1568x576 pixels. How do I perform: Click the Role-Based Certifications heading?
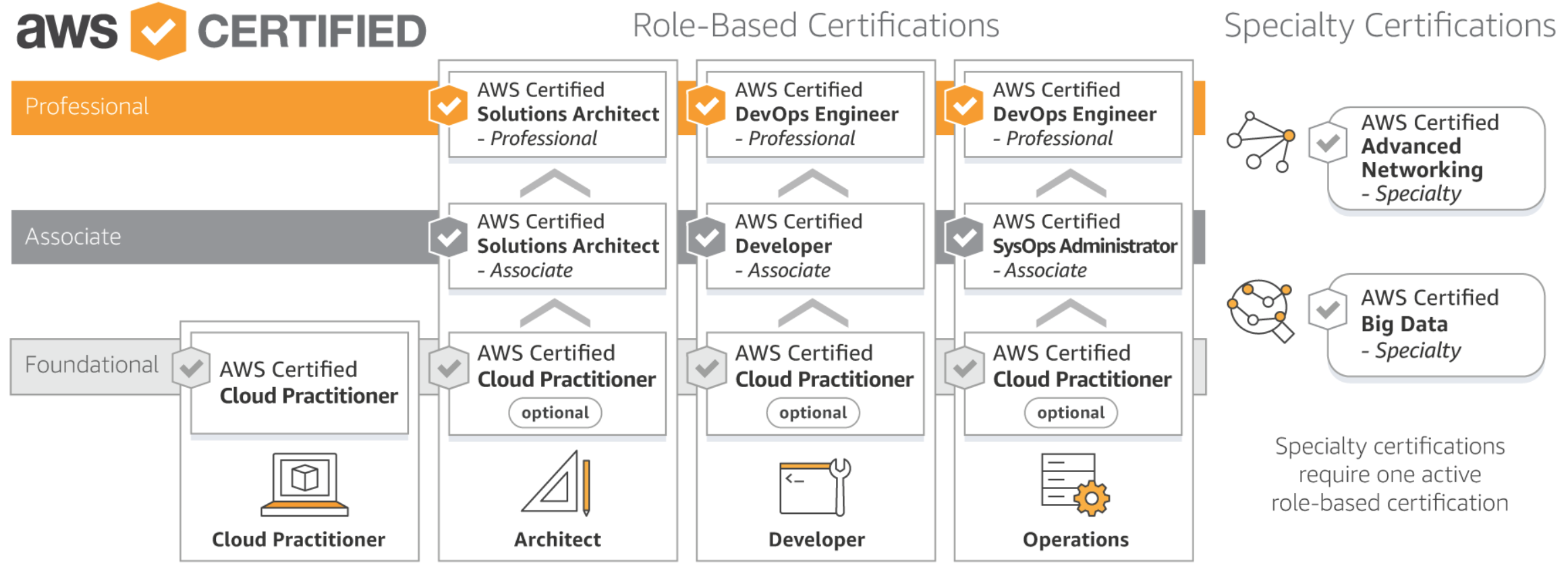click(816, 26)
